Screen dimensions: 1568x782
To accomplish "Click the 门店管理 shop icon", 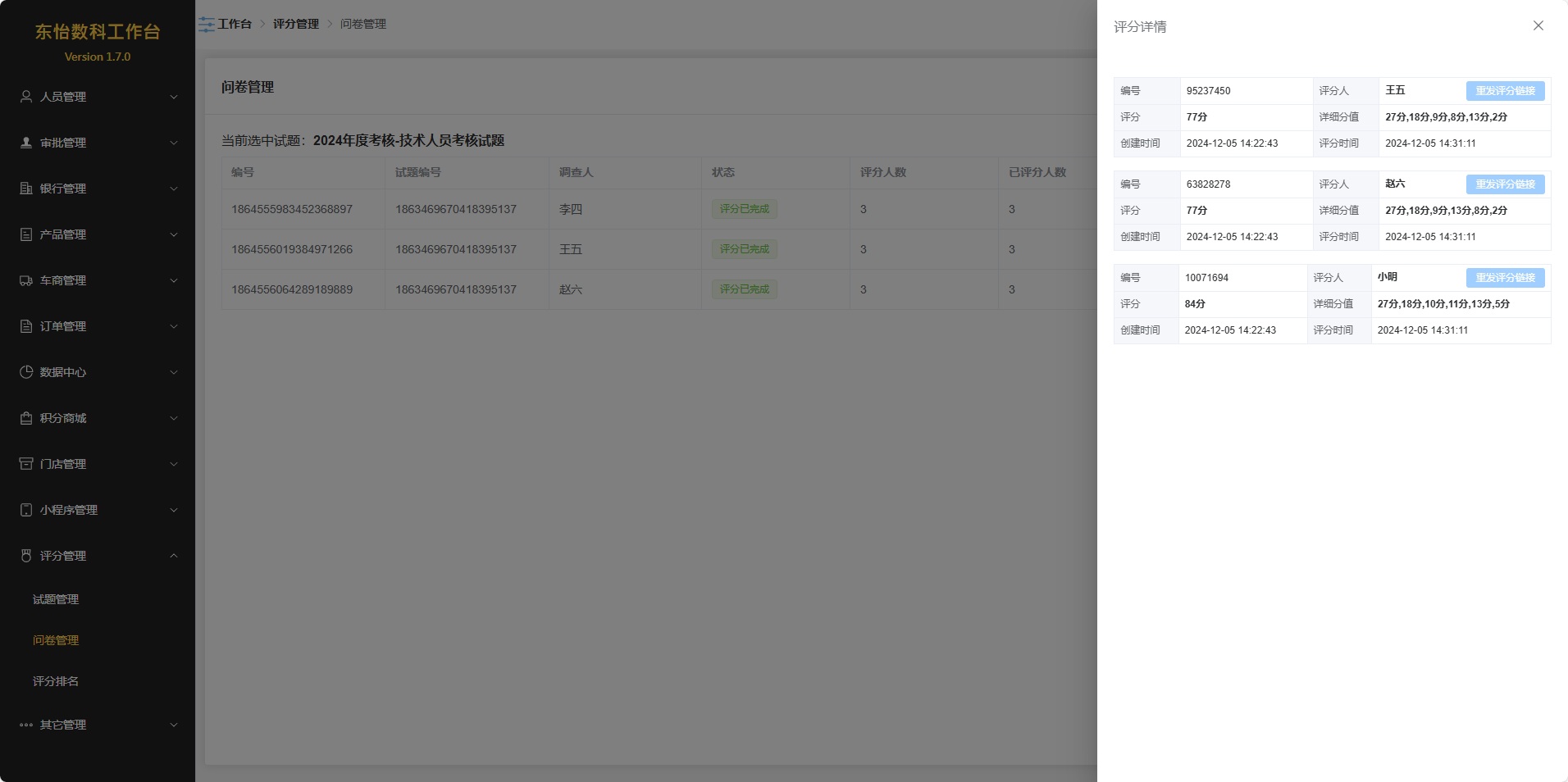I will (26, 464).
